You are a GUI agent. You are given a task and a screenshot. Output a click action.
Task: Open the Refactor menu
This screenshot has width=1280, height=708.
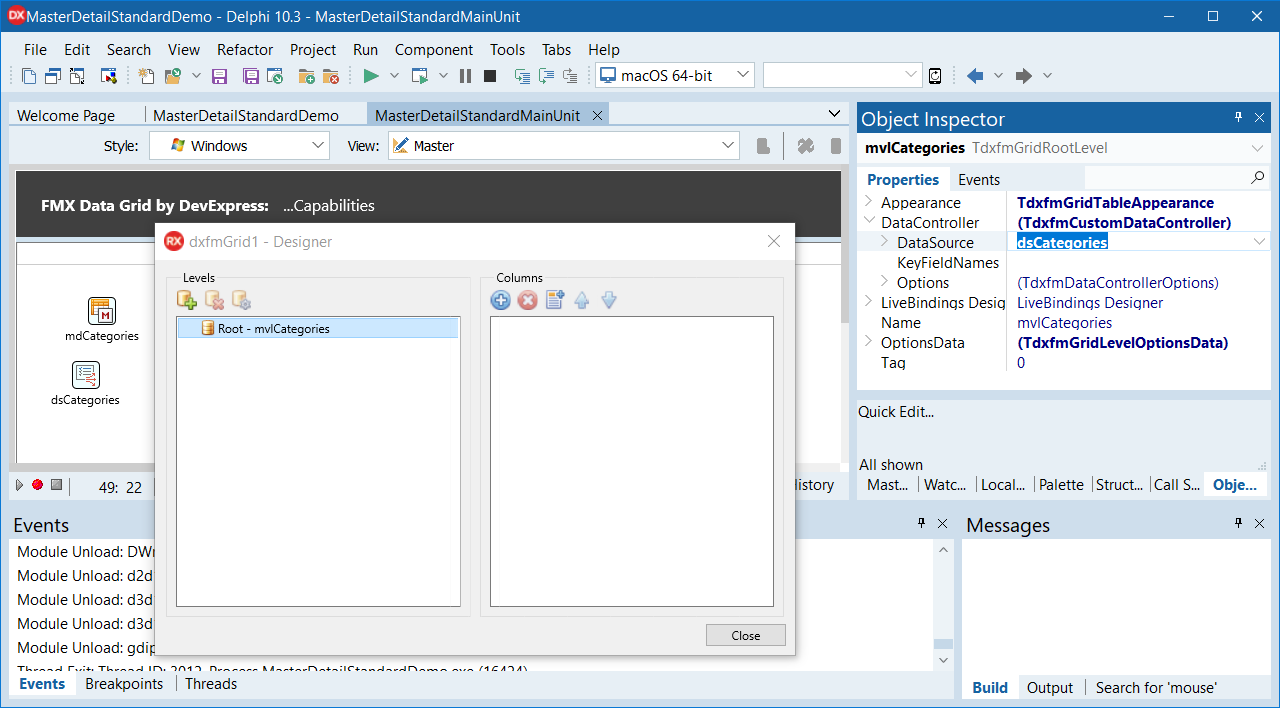coord(245,49)
